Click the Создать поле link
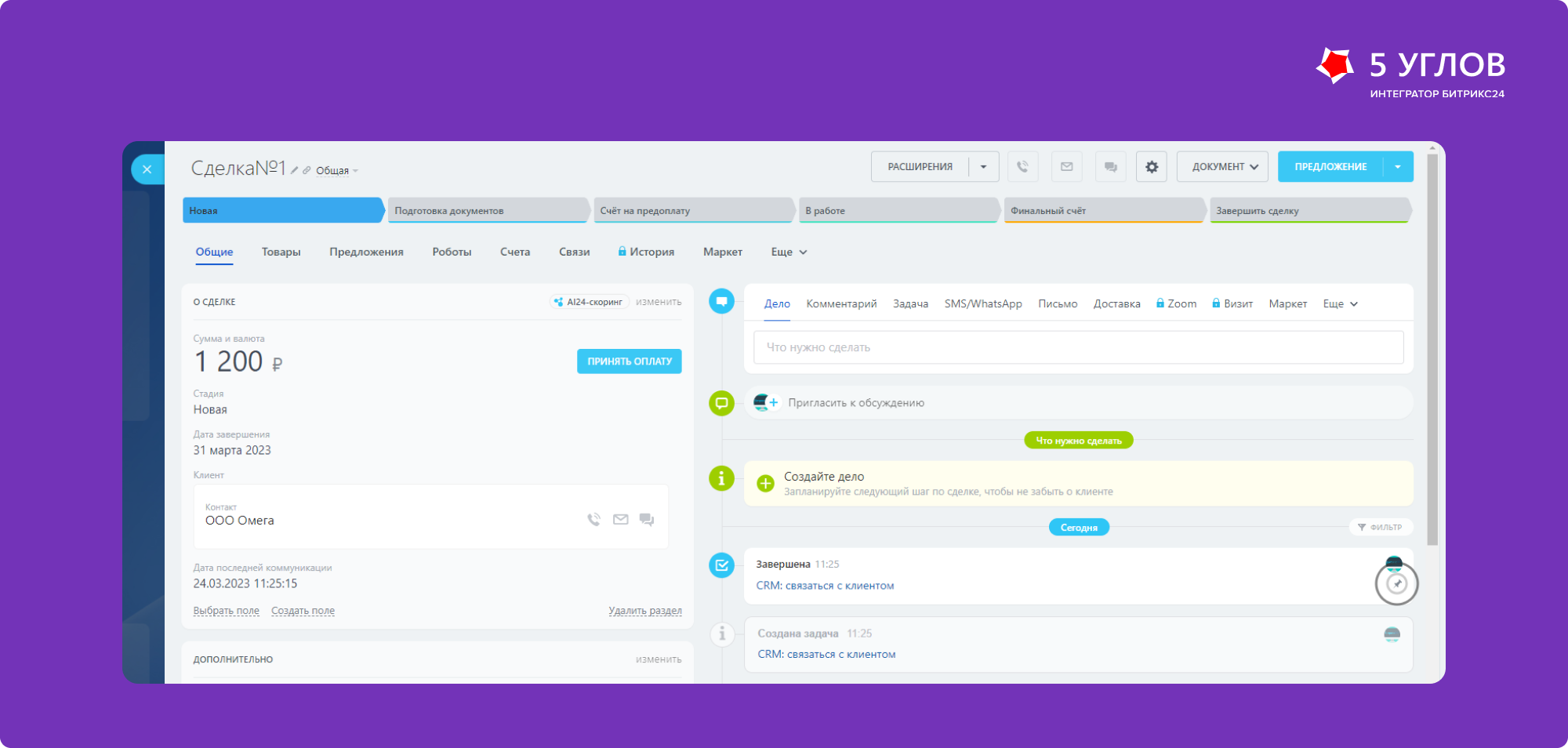 pos(303,611)
